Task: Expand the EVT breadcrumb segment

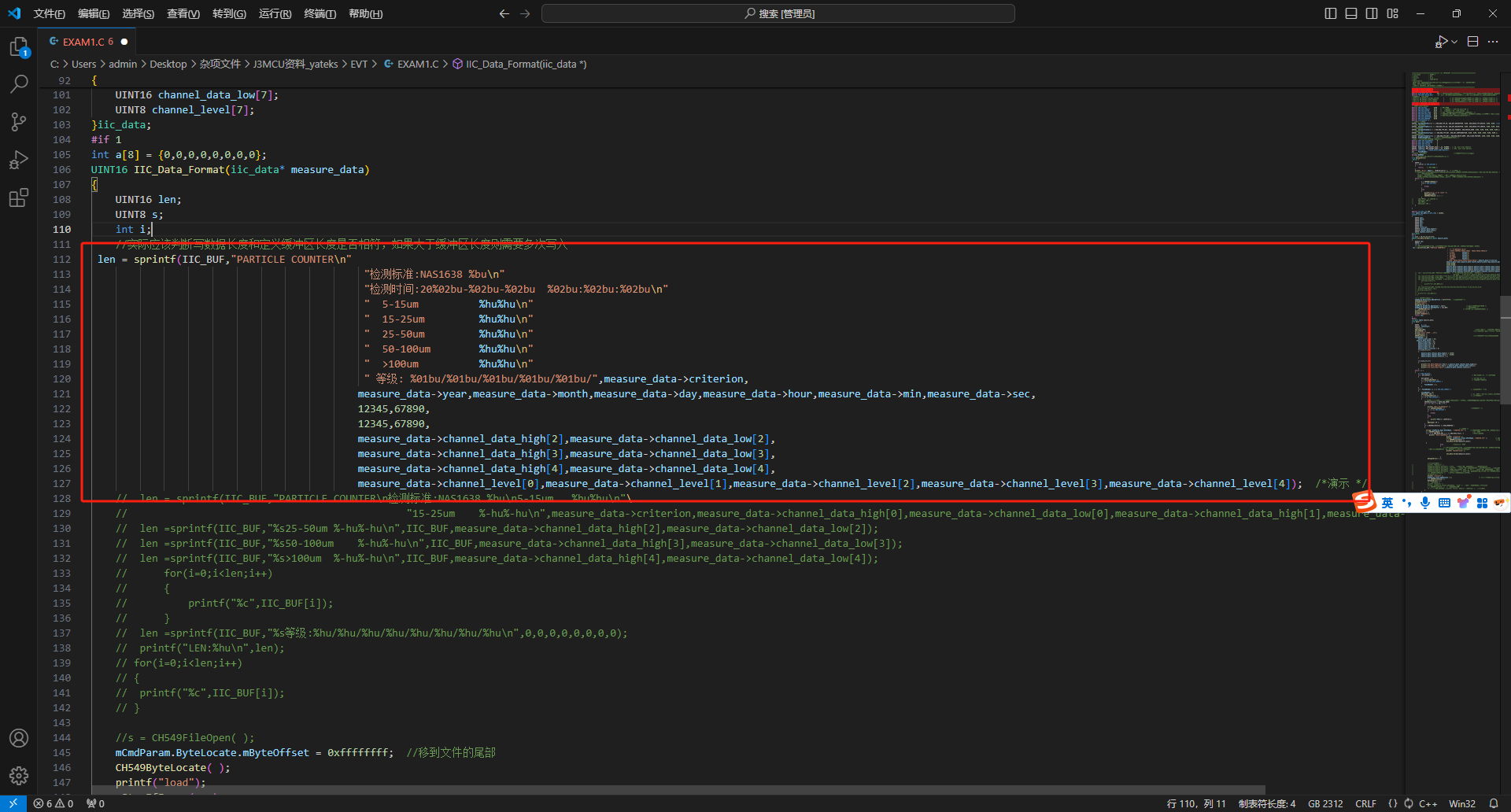Action: point(359,64)
